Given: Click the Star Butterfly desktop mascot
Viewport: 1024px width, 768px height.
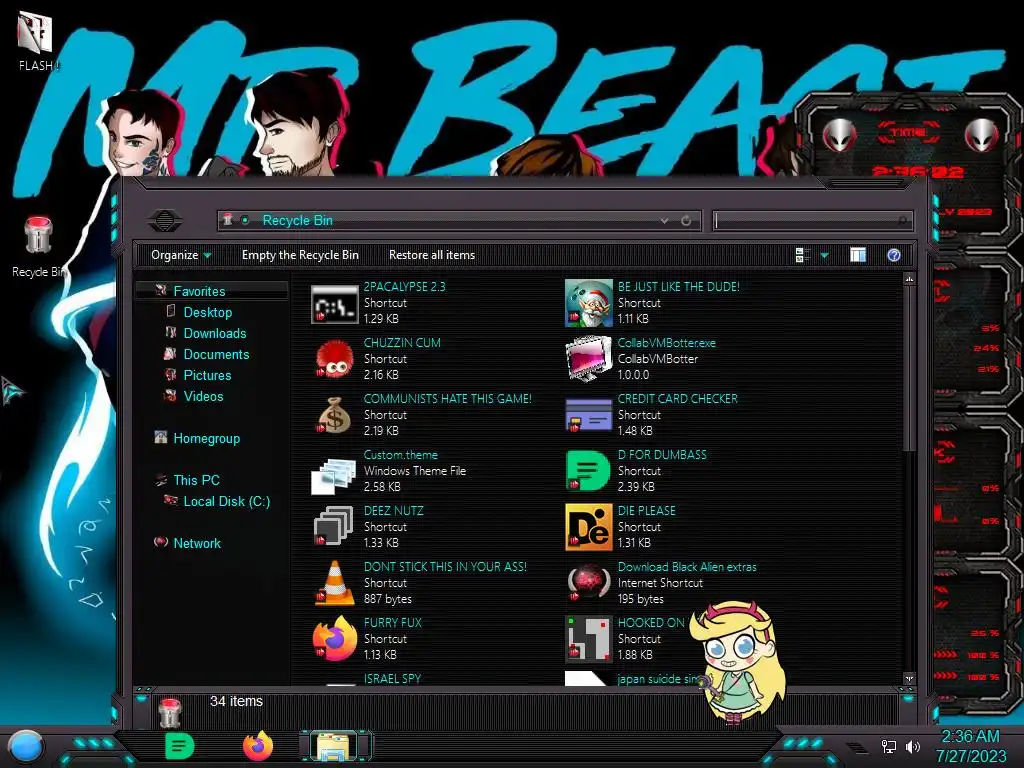Looking at the screenshot, I should point(737,661).
